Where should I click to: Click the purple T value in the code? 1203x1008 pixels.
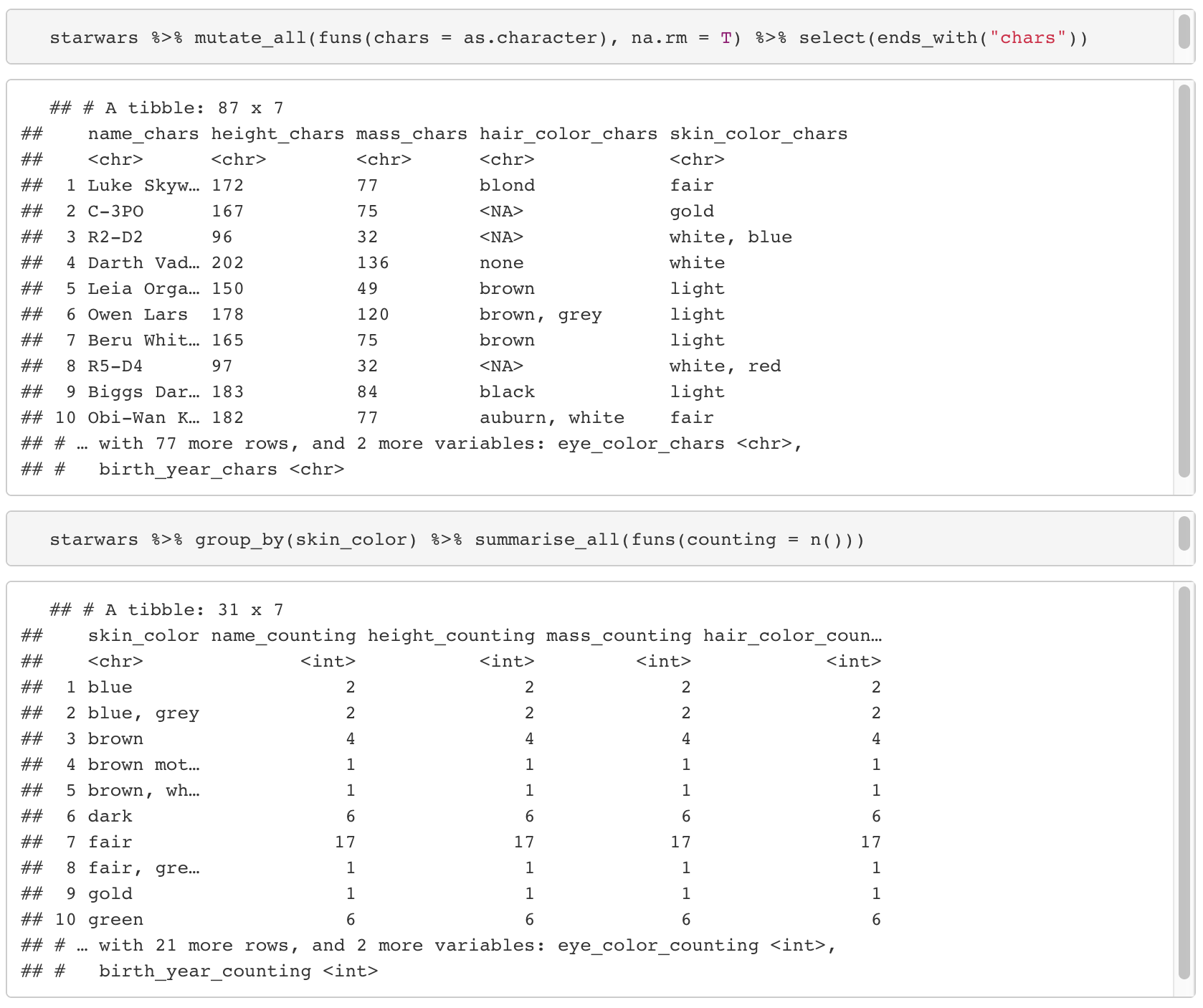click(726, 38)
